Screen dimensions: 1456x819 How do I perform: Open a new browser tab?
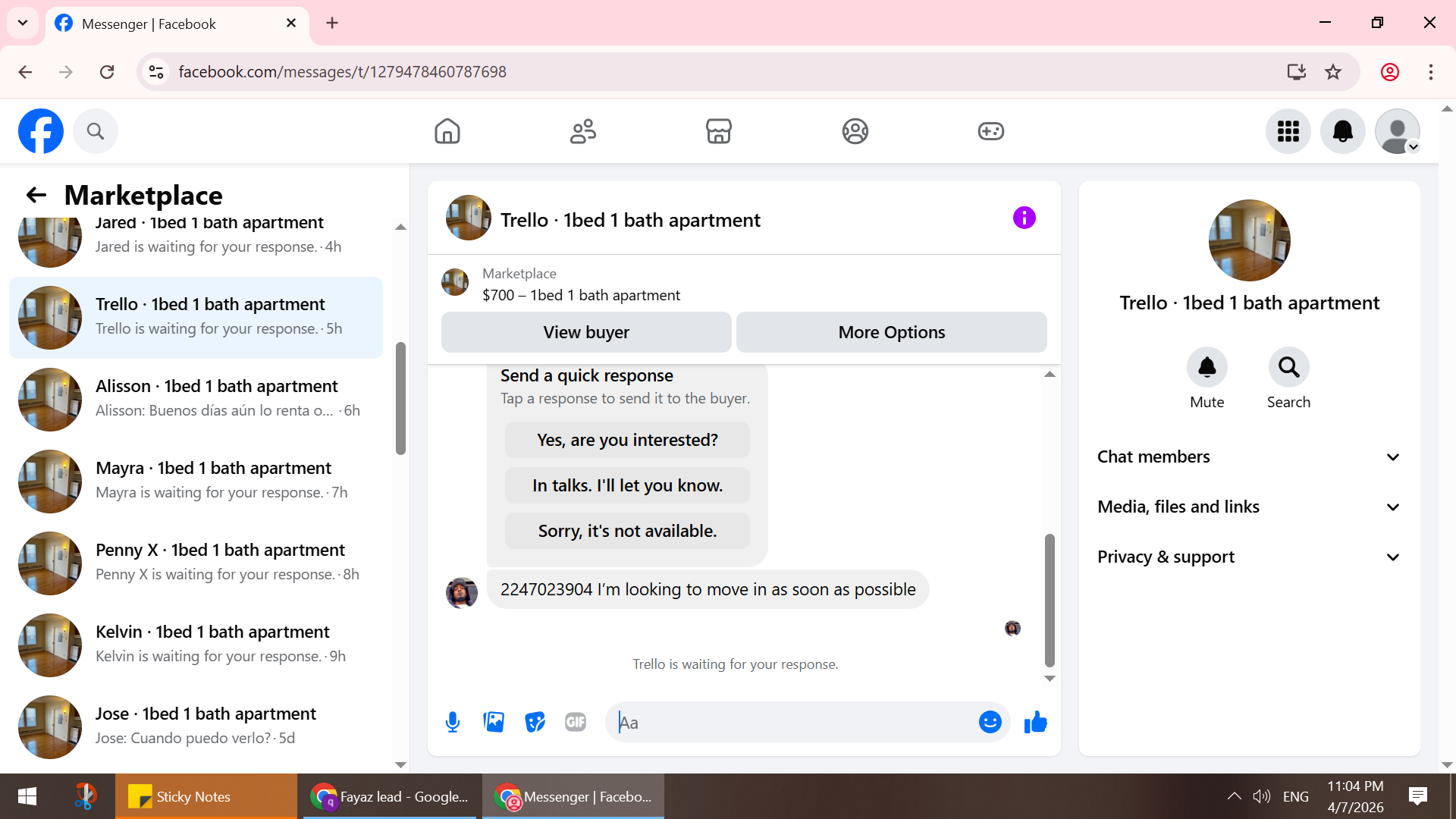tap(332, 24)
